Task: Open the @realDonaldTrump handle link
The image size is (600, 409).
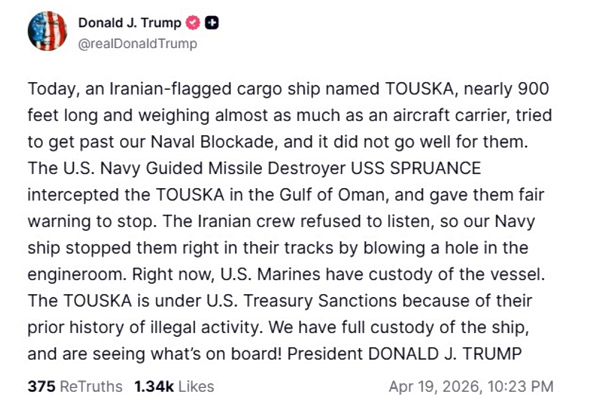Action: tap(137, 43)
